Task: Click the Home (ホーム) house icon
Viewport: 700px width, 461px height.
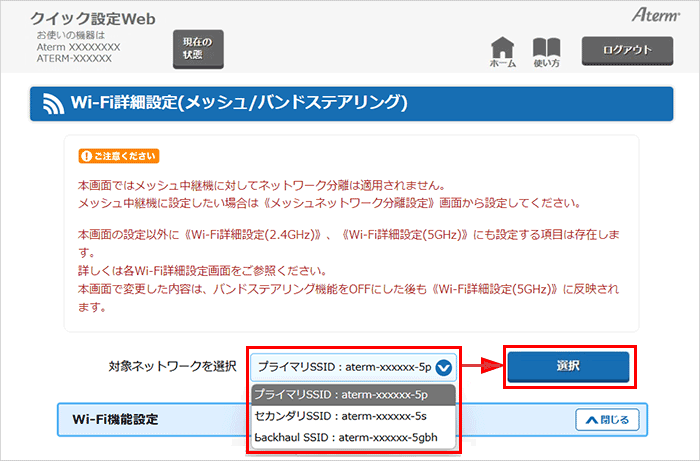Action: (x=503, y=48)
